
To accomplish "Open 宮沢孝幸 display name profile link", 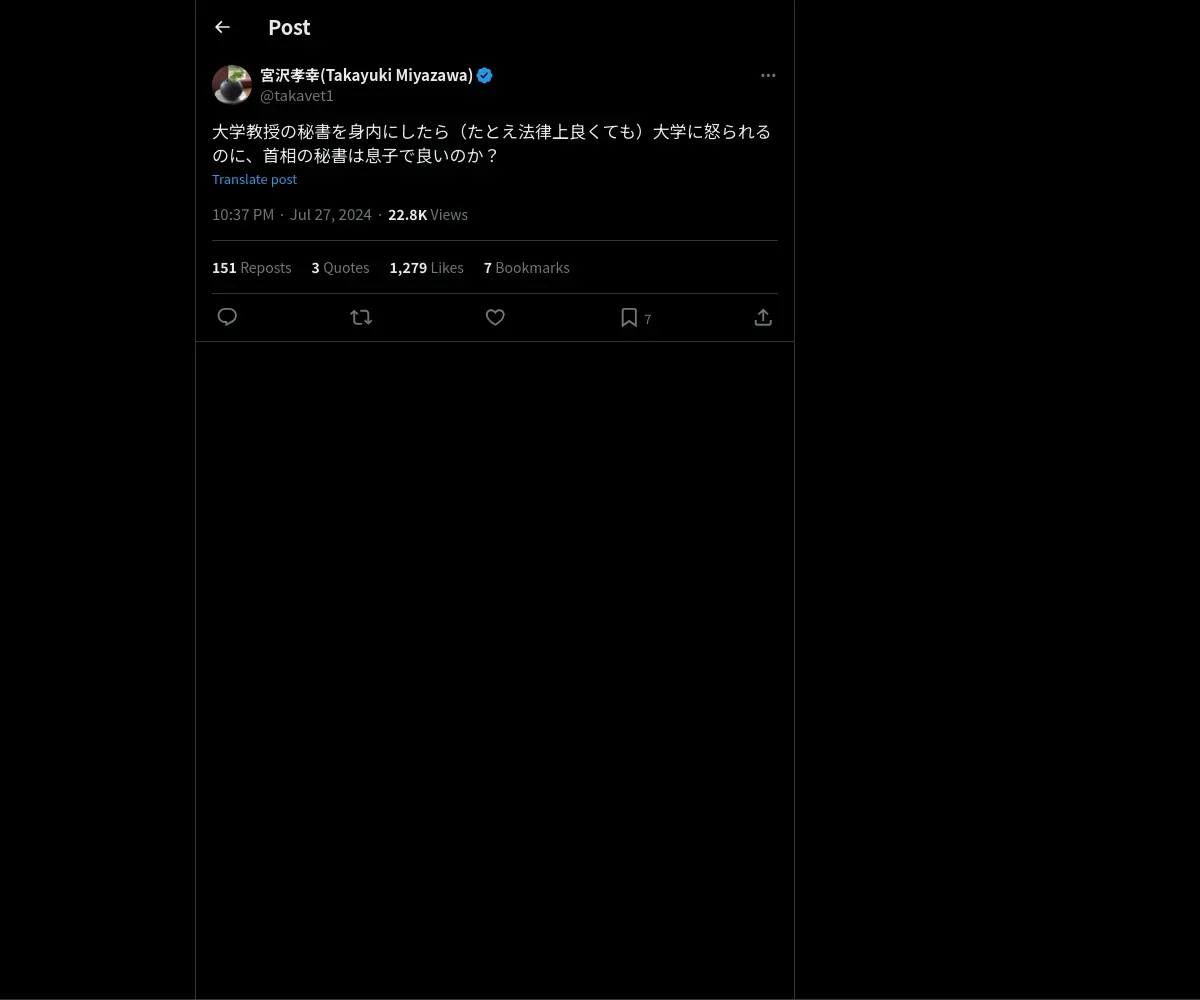I will click(x=366, y=75).
